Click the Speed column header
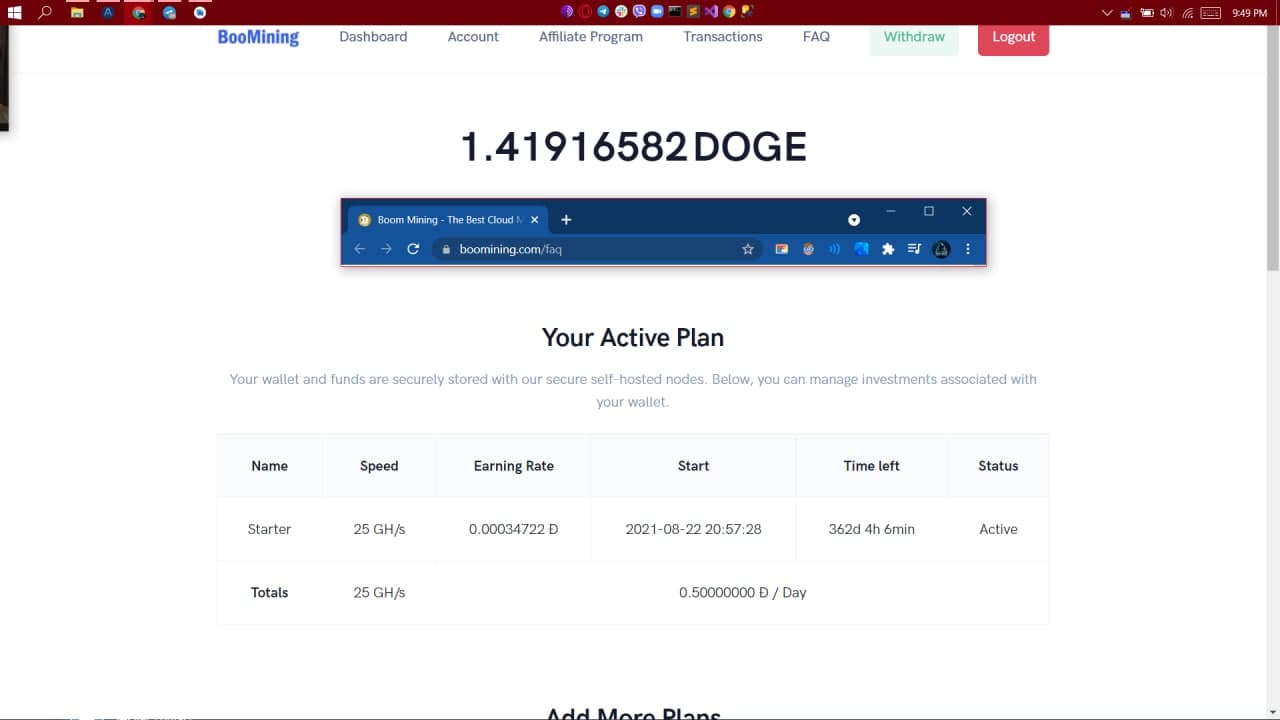Image resolution: width=1280 pixels, height=720 pixels. (x=379, y=466)
